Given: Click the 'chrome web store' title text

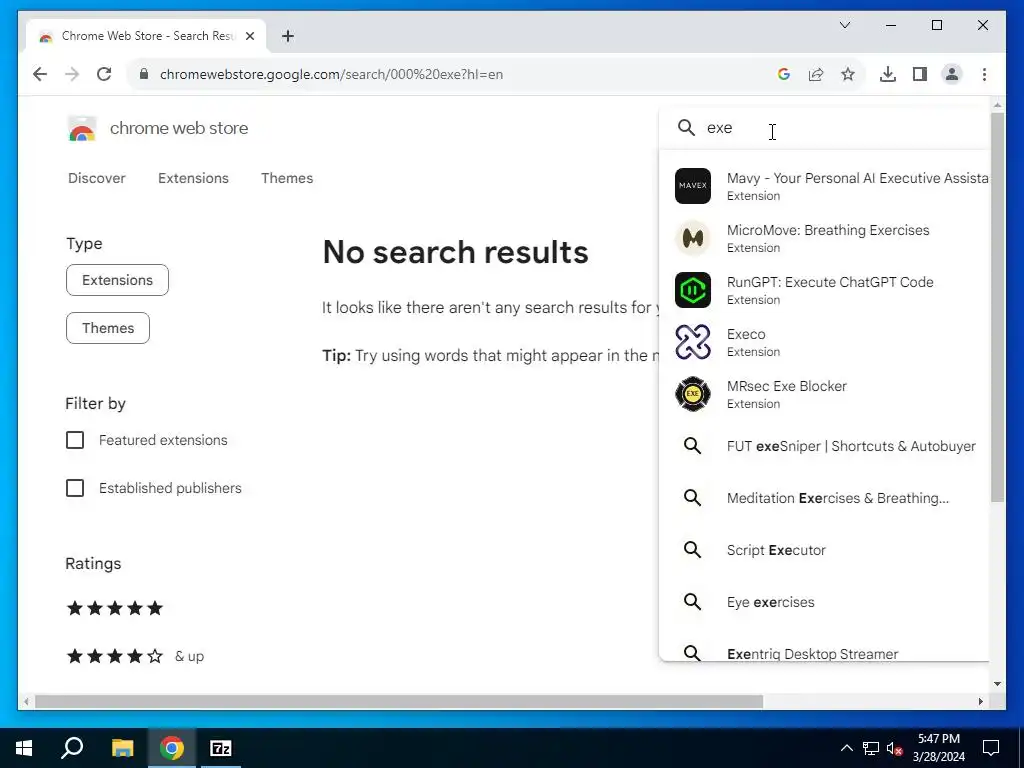Looking at the screenshot, I should 179,128.
